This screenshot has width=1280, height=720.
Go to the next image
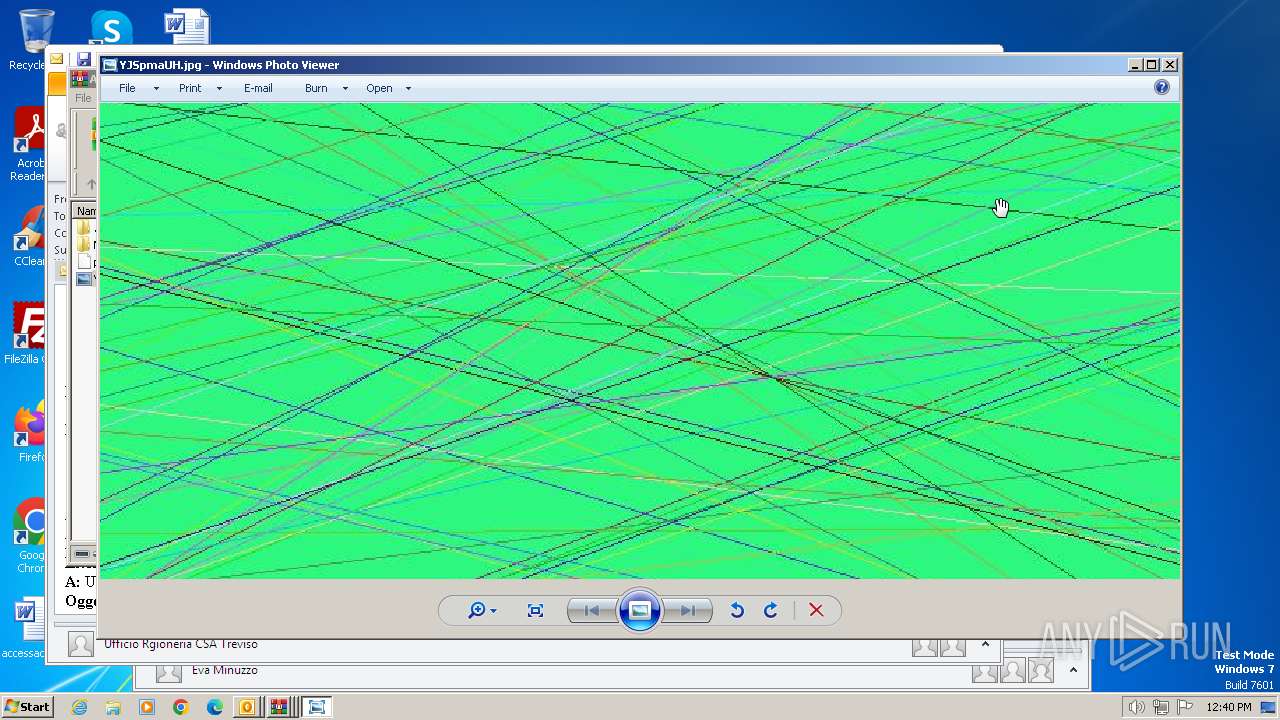(x=688, y=611)
